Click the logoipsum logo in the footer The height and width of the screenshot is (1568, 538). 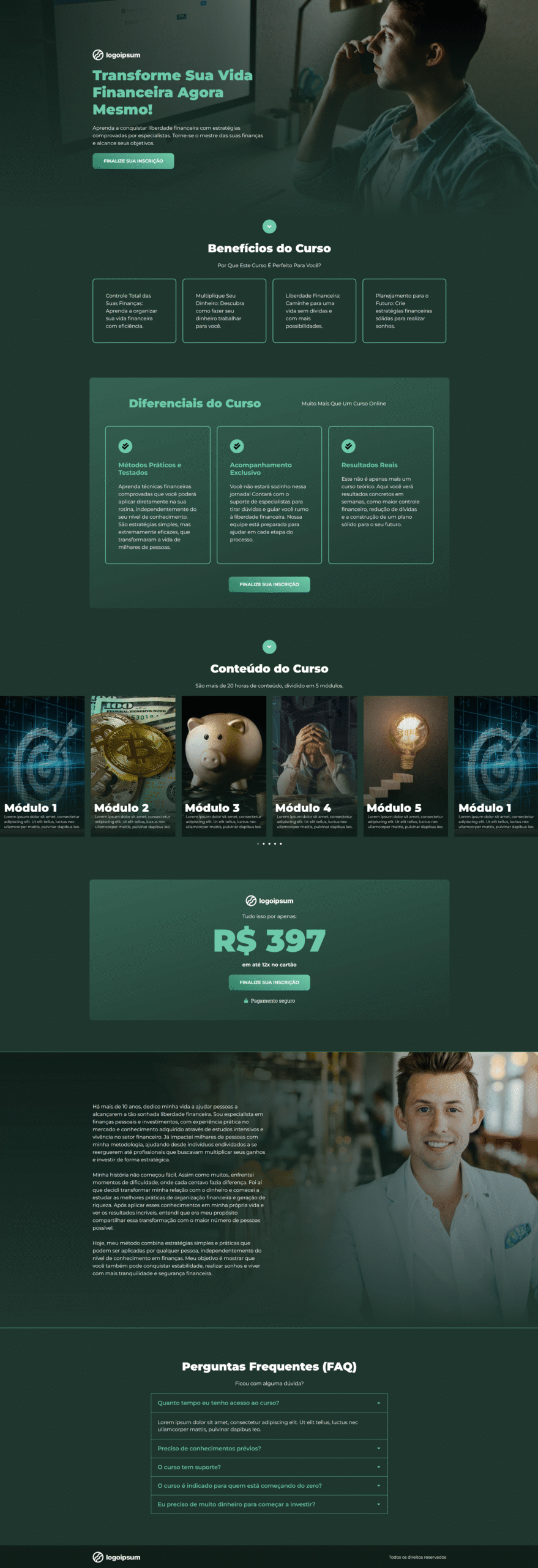[x=116, y=1557]
